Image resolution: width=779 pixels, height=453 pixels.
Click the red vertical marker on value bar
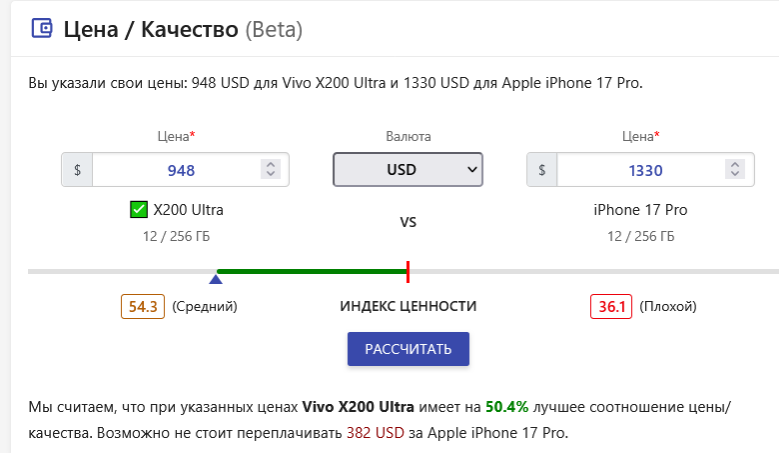click(408, 271)
